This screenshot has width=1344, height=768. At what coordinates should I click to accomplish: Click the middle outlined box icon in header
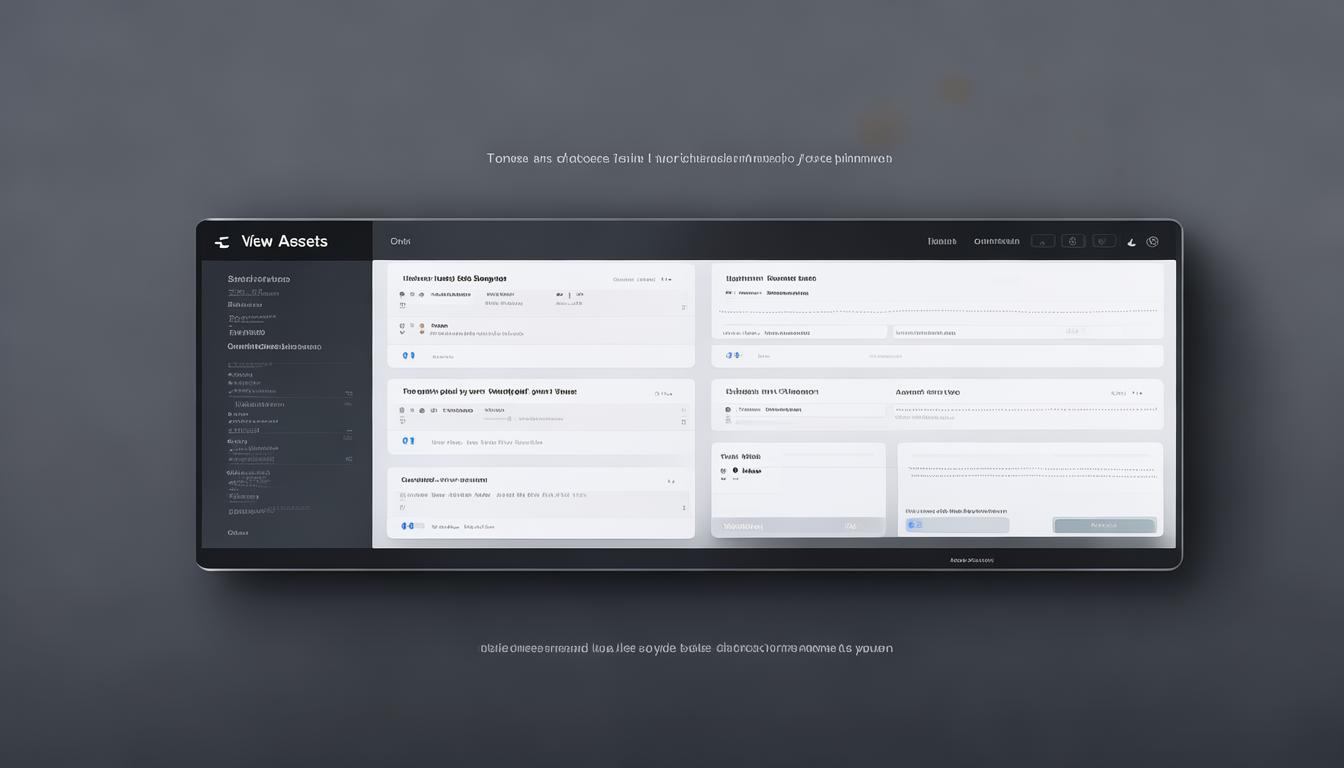pos(1073,241)
